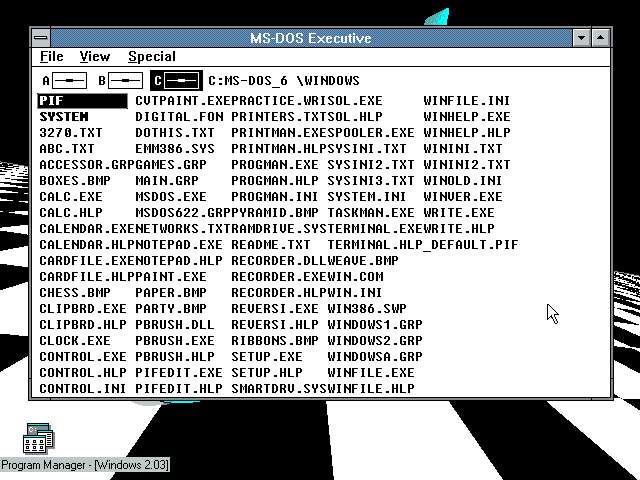Select MAIN.GRP file
The width and height of the screenshot is (640, 480).
pos(167,180)
